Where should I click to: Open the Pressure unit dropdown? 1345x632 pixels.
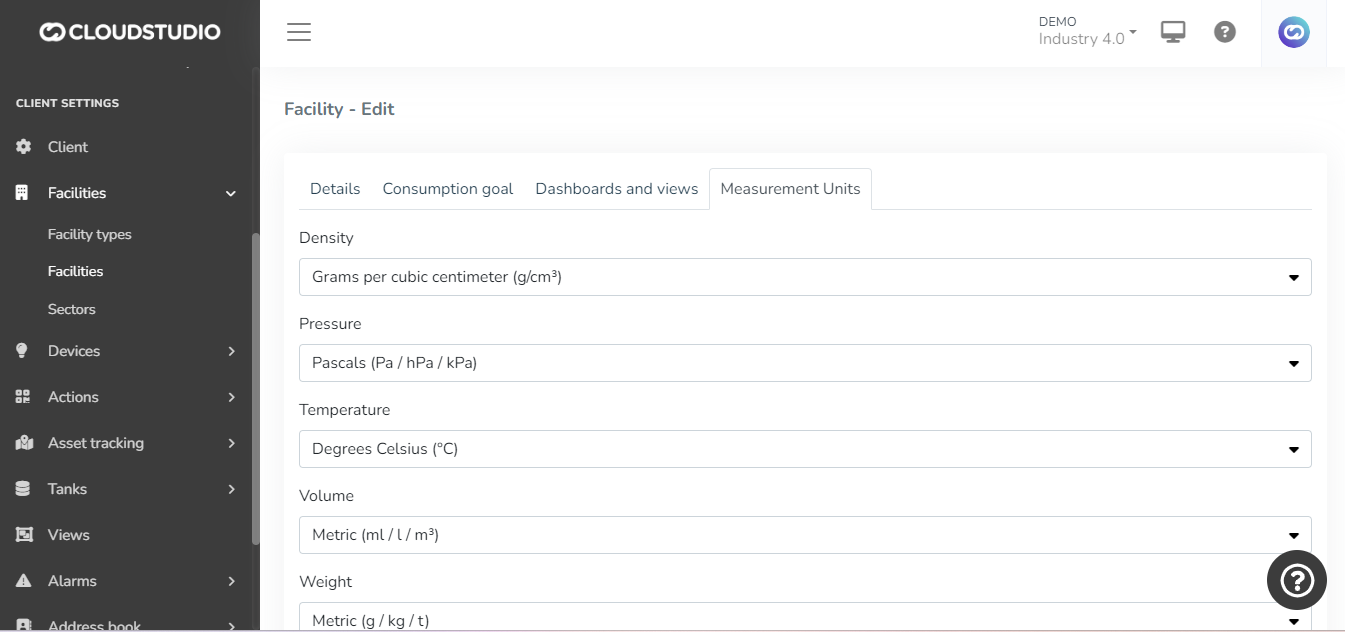pos(804,363)
